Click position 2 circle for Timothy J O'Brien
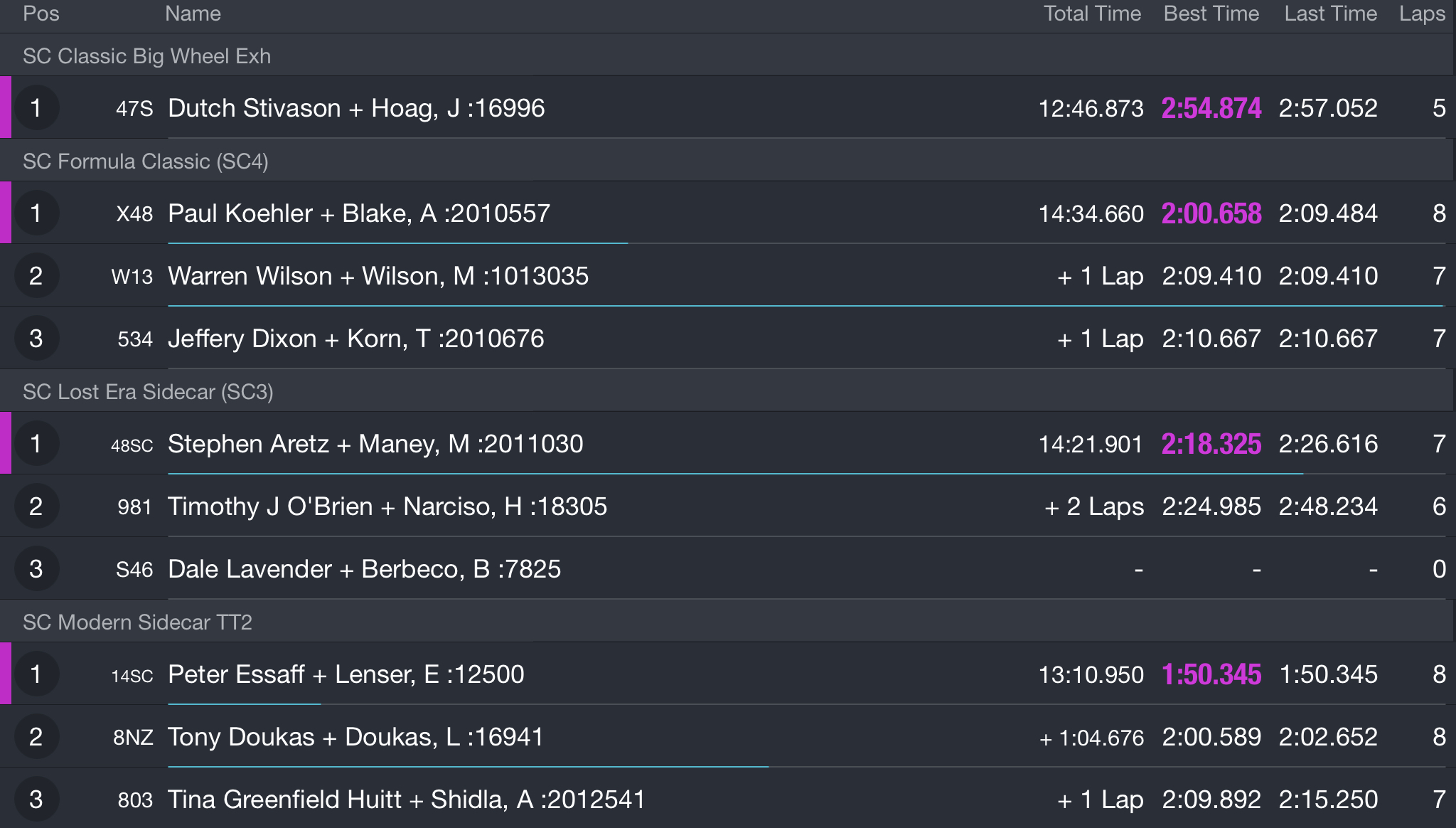Screen dimensions: 1456x828 coord(36,506)
